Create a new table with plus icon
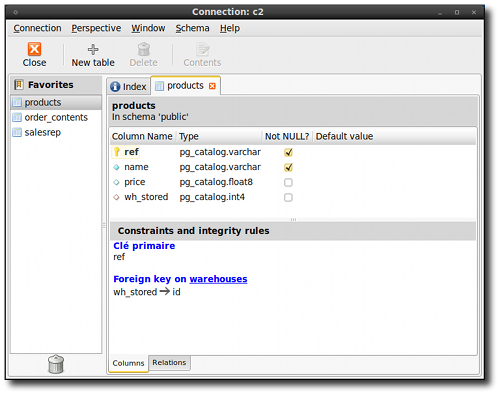500x395 pixels. point(93,49)
